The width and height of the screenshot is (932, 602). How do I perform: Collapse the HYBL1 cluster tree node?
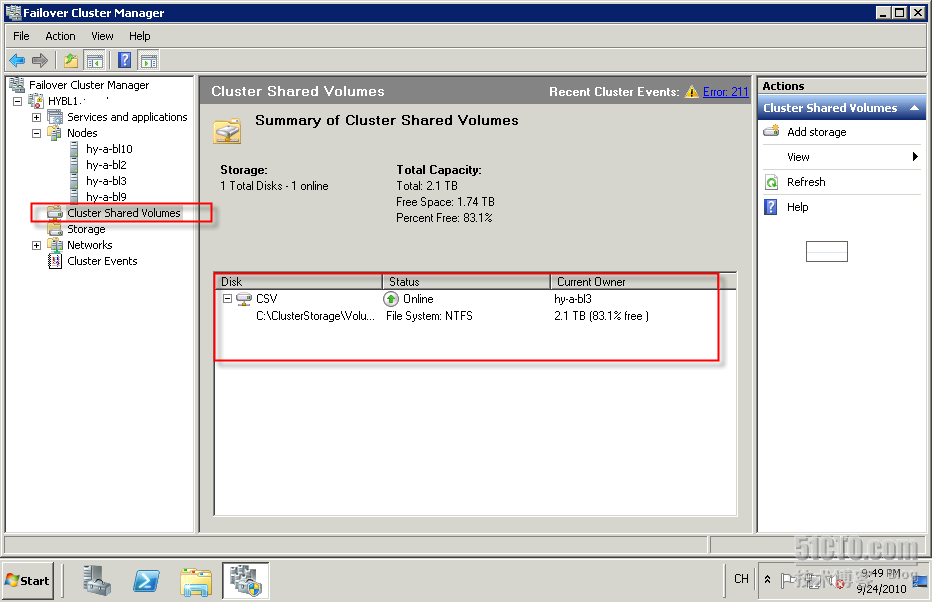click(x=18, y=101)
